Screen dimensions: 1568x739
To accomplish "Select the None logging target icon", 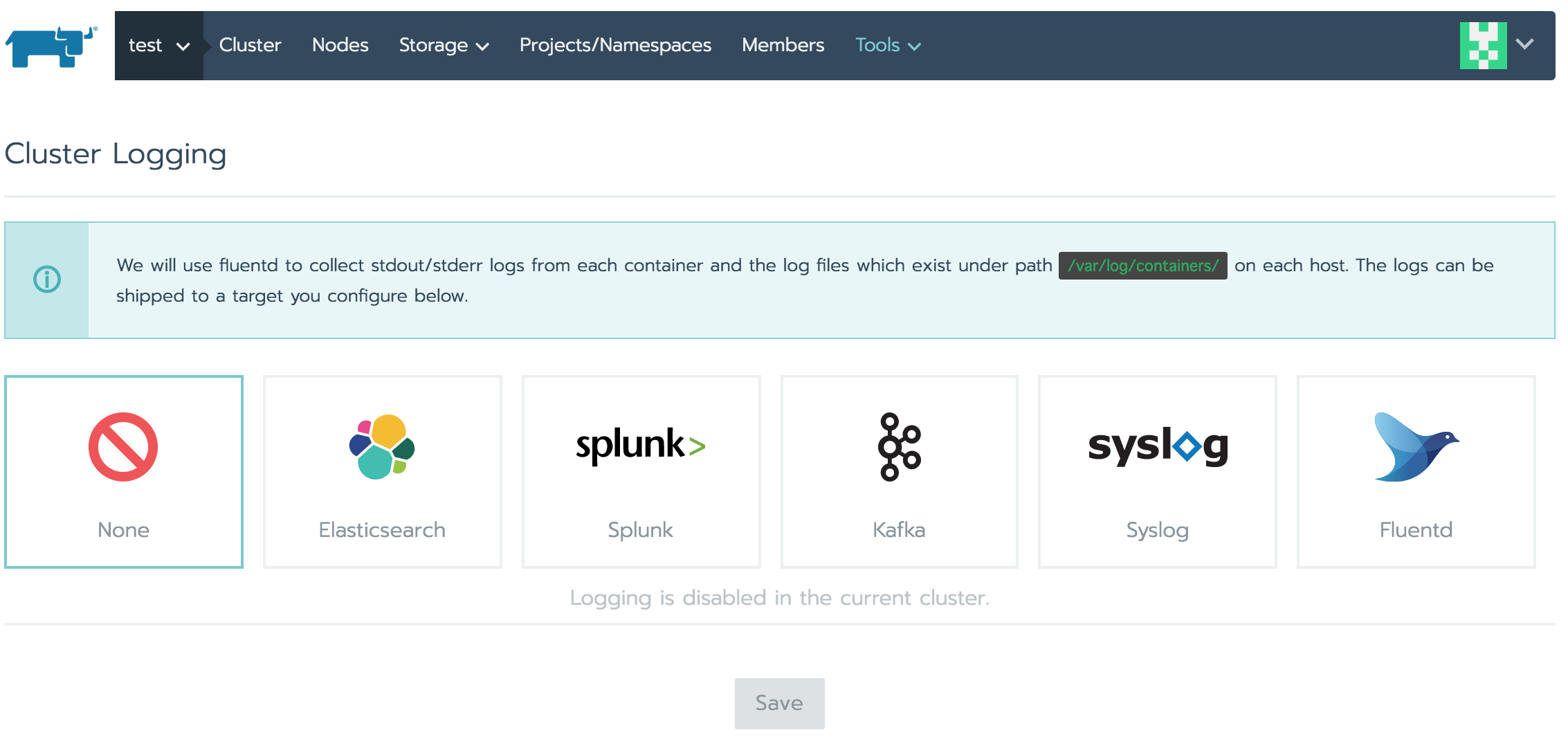I will (123, 447).
